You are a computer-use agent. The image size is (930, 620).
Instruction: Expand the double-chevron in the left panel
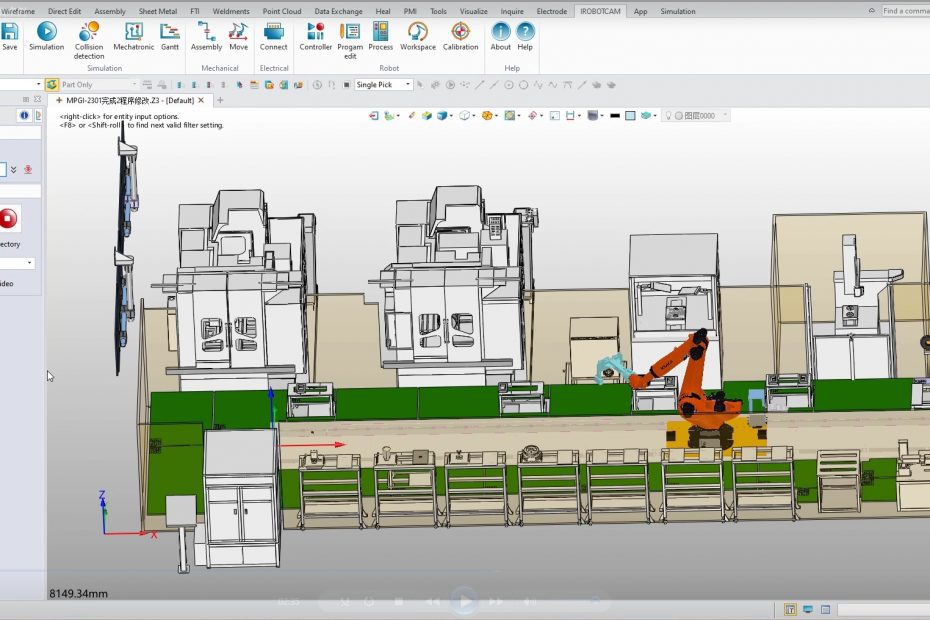pyautogui.click(x=14, y=169)
